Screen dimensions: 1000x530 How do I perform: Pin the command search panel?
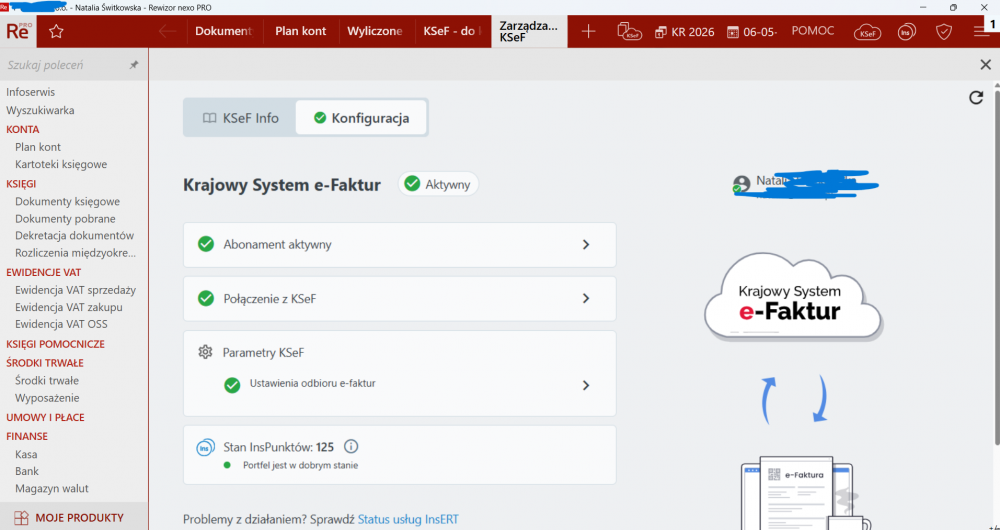[134, 65]
